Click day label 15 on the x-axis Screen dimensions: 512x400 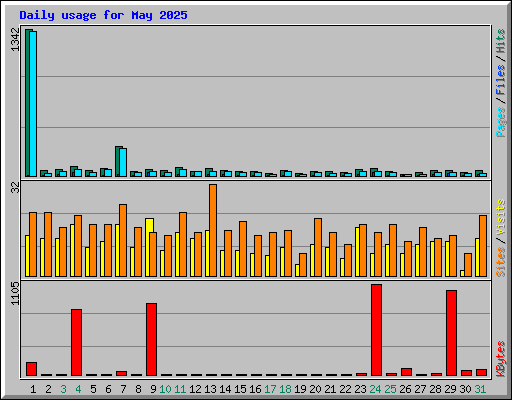240,389
